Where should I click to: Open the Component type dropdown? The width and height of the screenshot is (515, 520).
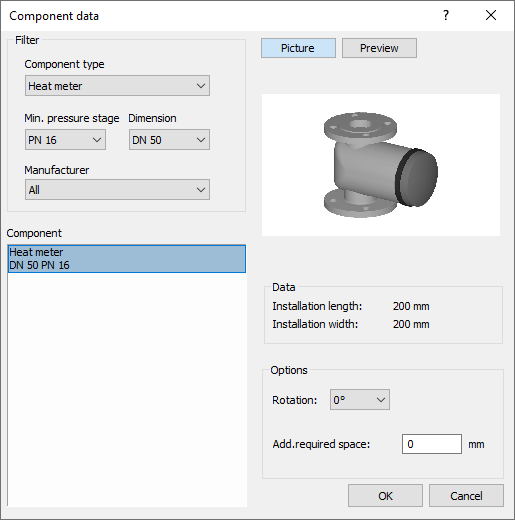coord(117,86)
